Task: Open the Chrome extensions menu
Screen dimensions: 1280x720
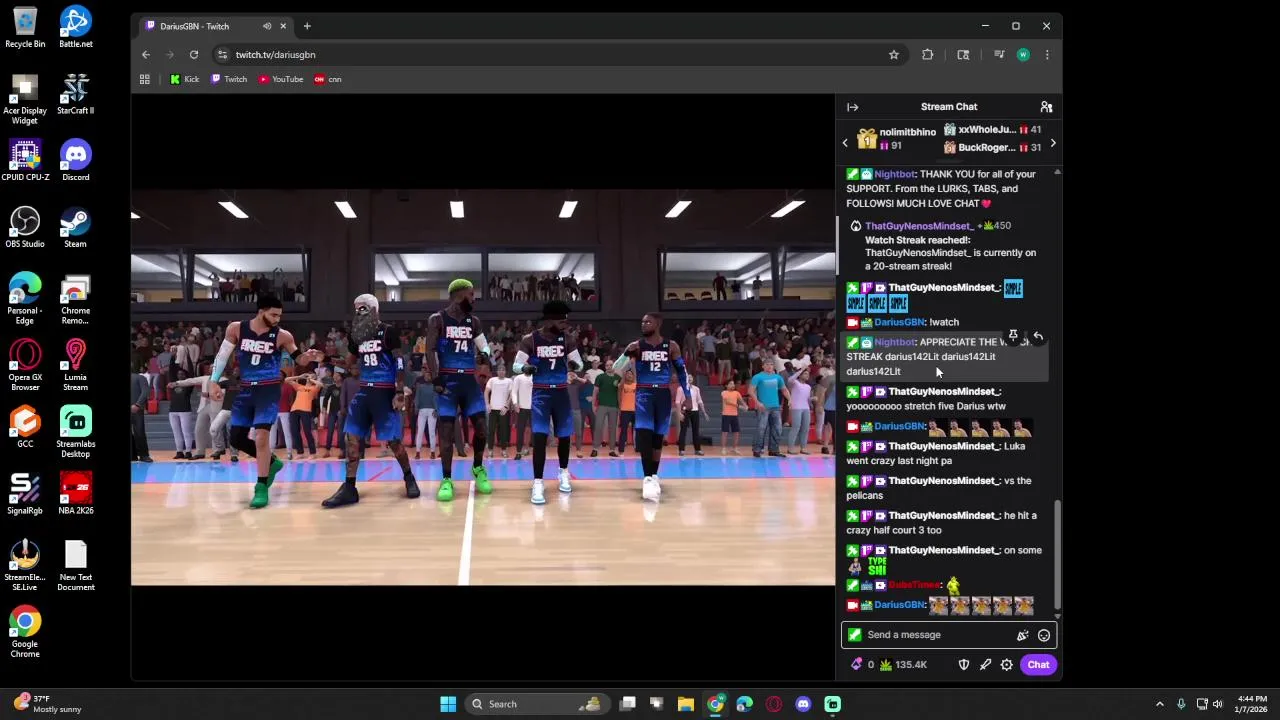Action: (x=928, y=55)
